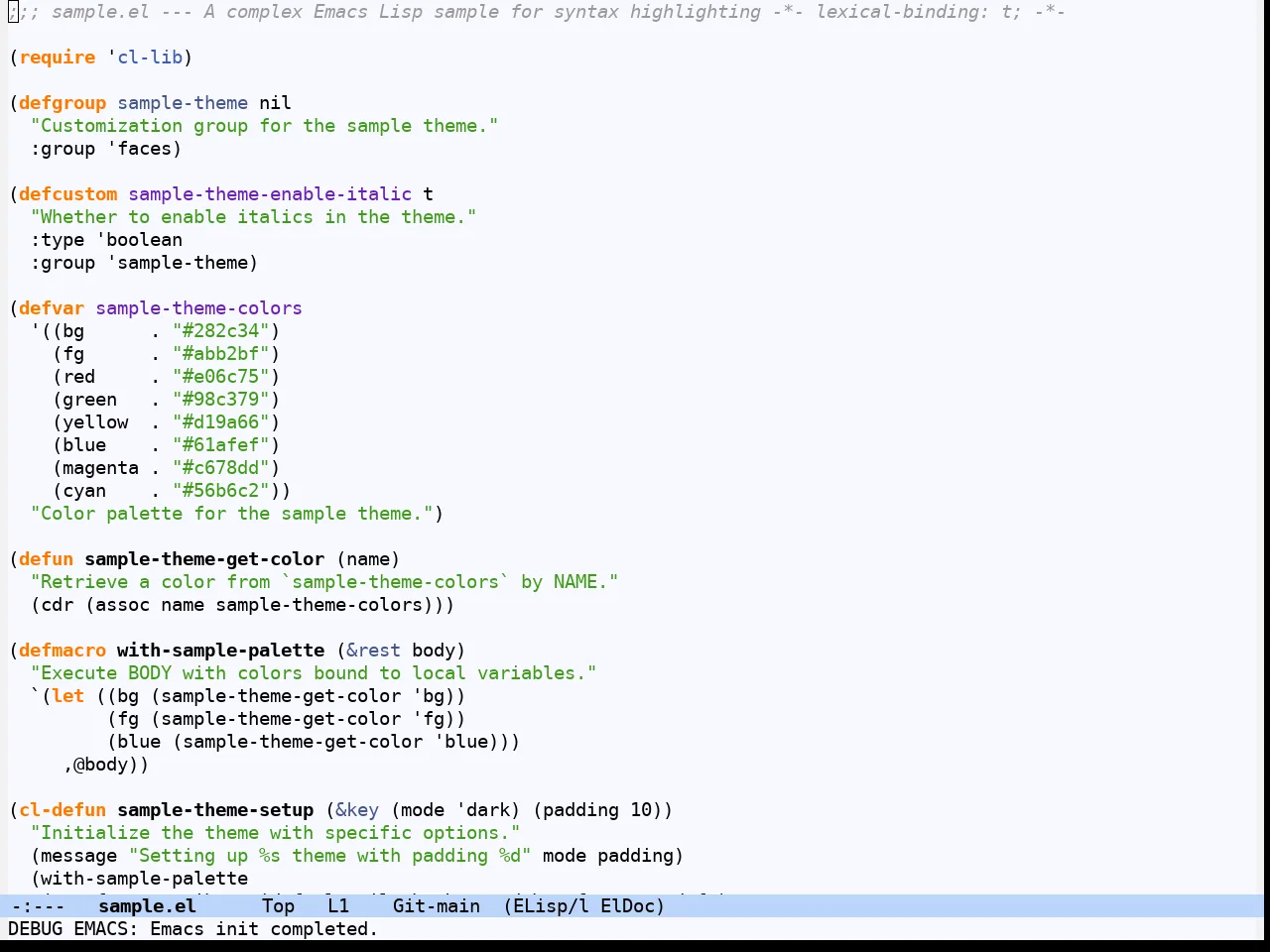Click docstring 'Customization group for the sample theme.'
Viewport: 1270px width, 952px height.
click(264, 126)
